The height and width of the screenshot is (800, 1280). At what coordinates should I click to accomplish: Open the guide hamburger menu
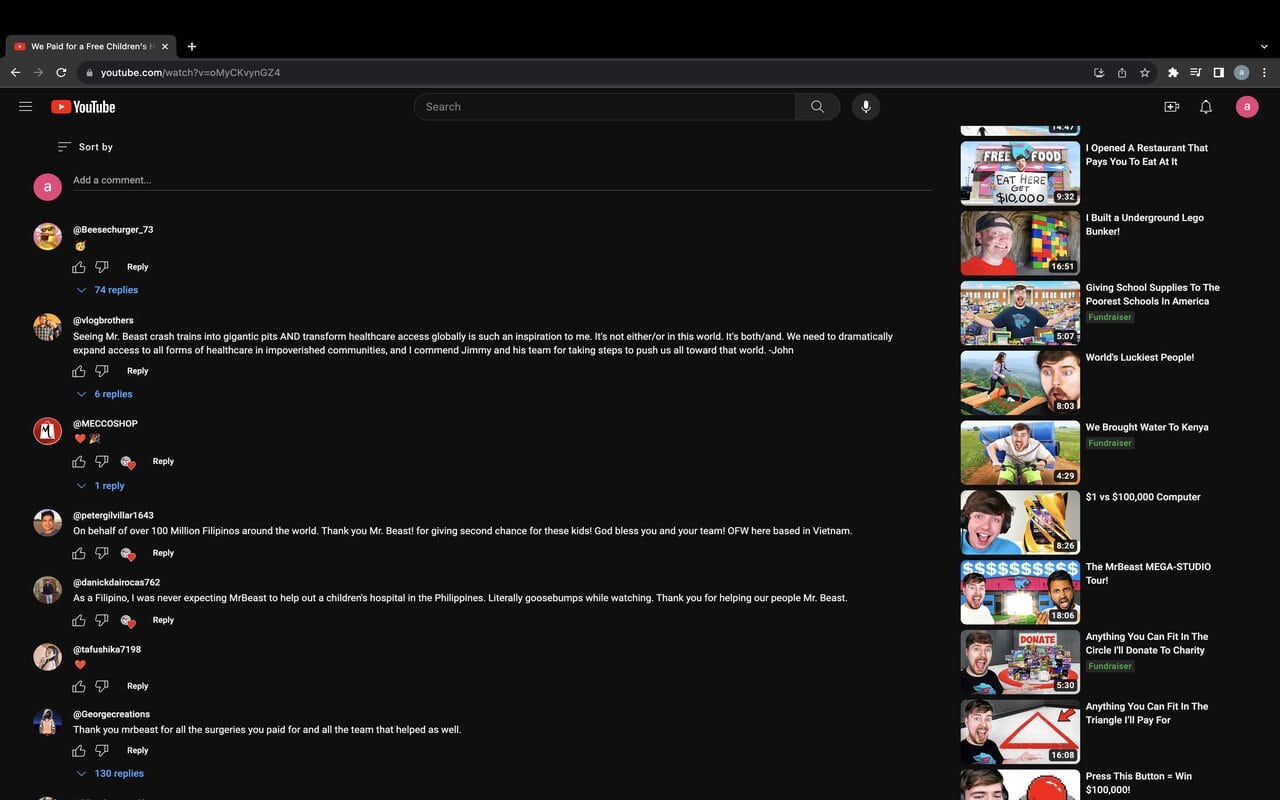point(25,106)
